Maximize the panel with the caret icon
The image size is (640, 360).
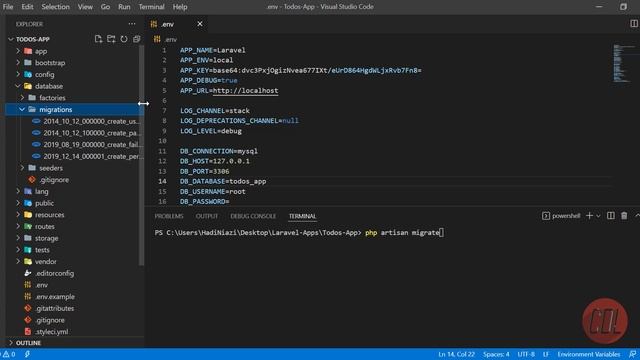pos(637,216)
